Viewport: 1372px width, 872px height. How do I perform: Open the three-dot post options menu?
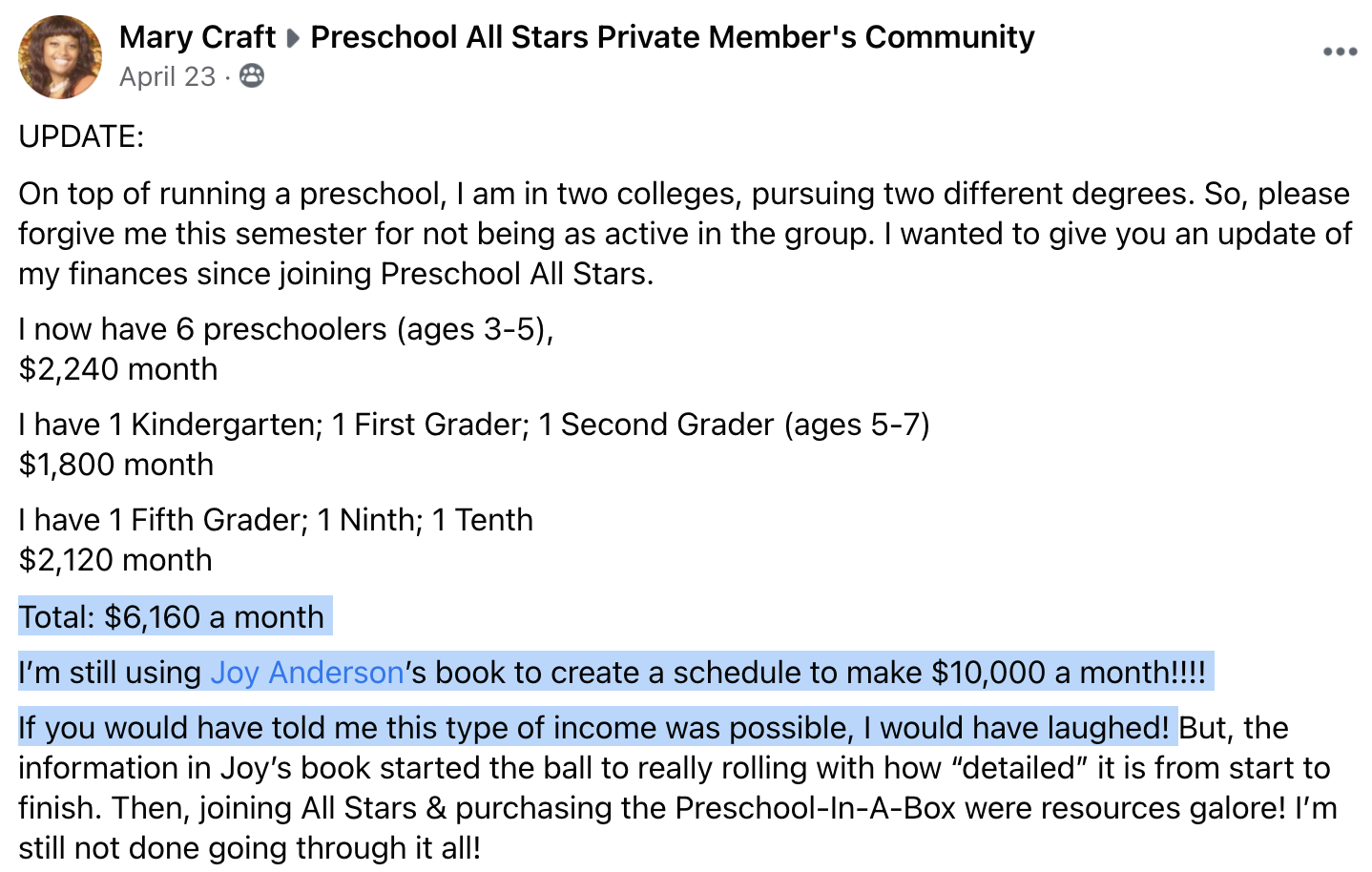click(1340, 52)
